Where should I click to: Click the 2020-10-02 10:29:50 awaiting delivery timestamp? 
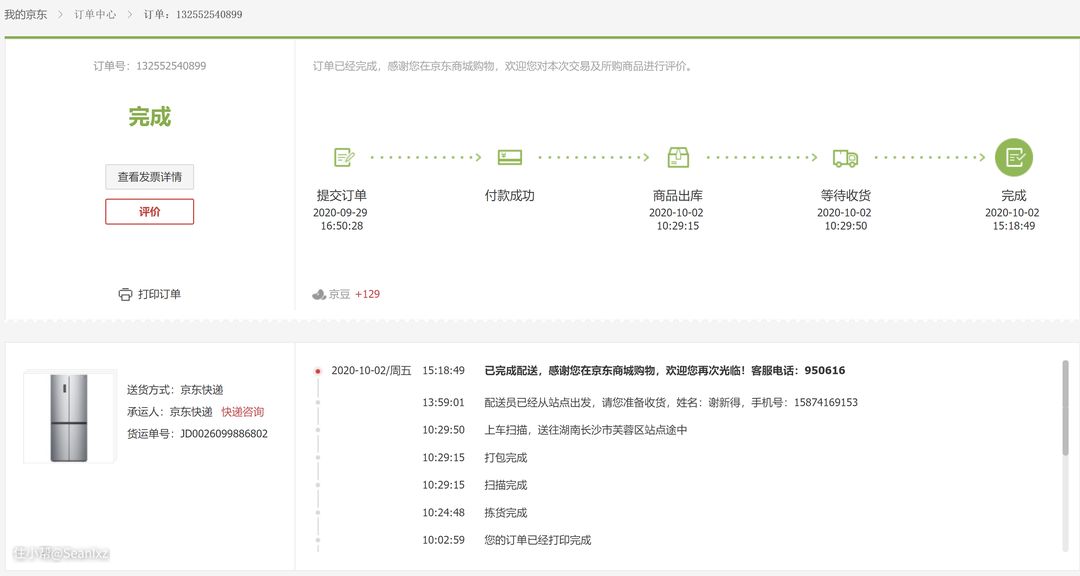845,219
